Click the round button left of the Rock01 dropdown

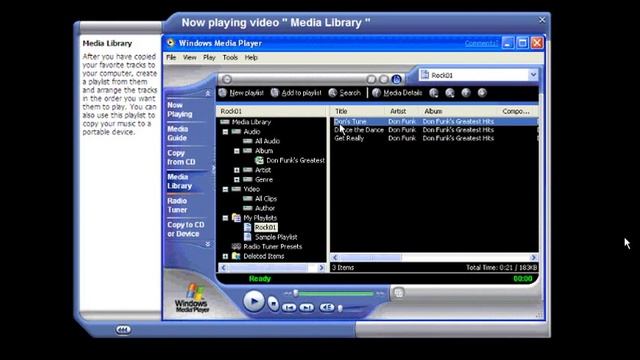[396, 79]
